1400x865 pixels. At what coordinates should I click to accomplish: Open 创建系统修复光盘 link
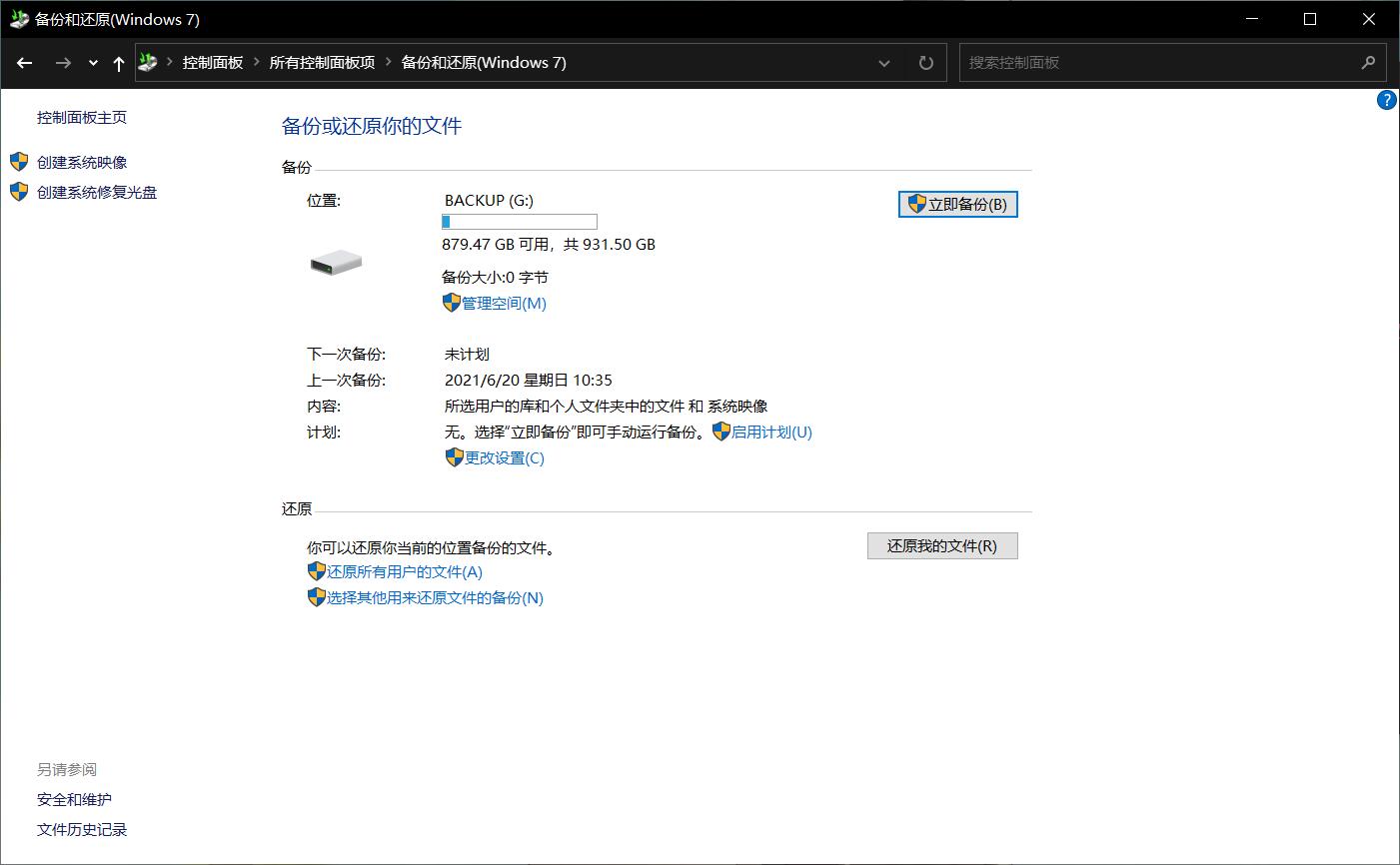[x=97, y=192]
